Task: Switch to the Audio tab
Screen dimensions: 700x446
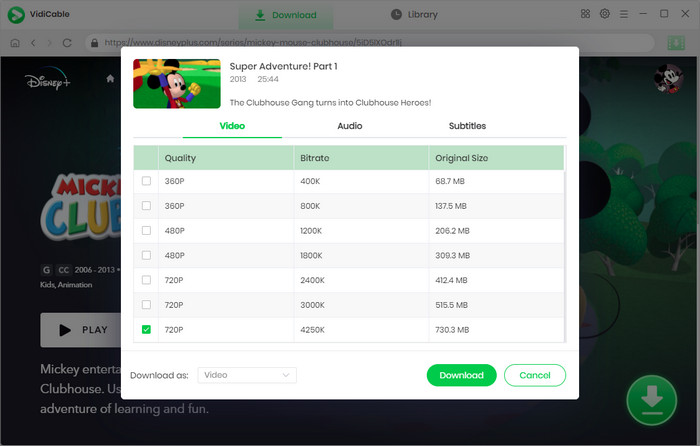Action: pyautogui.click(x=350, y=126)
